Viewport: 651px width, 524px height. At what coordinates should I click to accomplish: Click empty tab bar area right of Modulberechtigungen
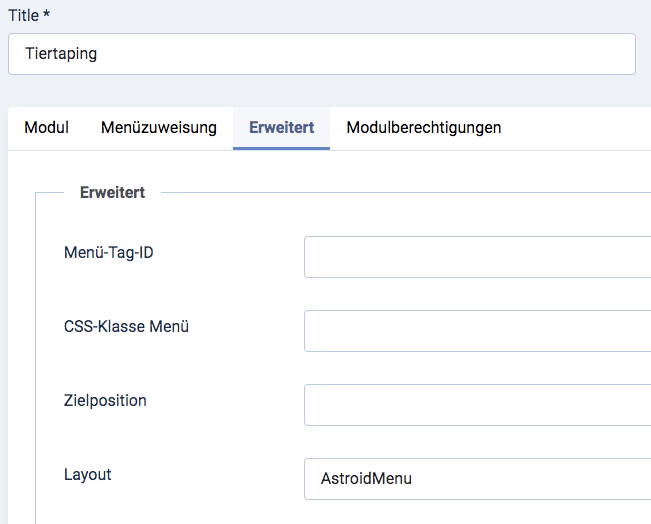click(580, 128)
